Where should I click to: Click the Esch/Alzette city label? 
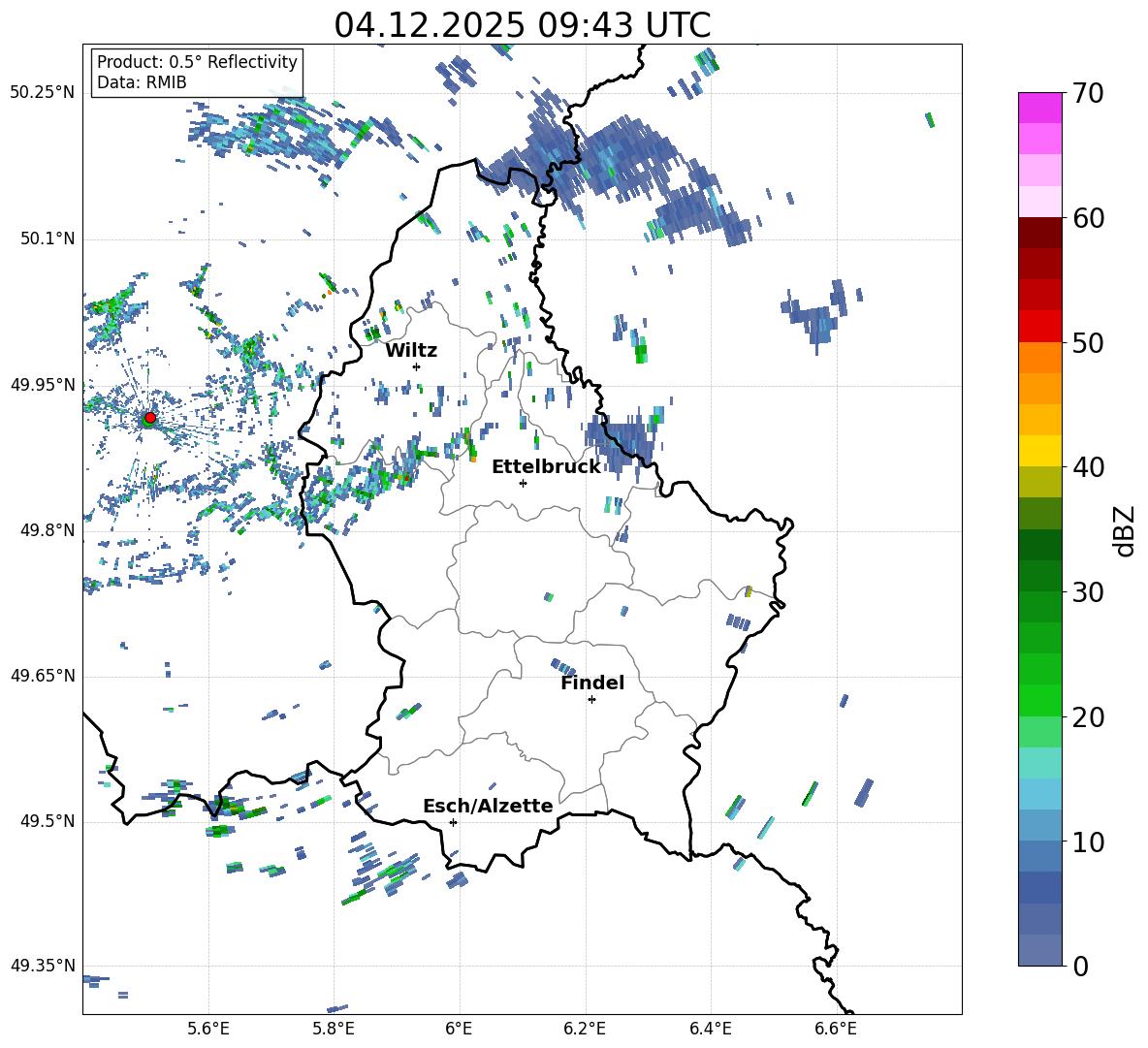tap(488, 806)
